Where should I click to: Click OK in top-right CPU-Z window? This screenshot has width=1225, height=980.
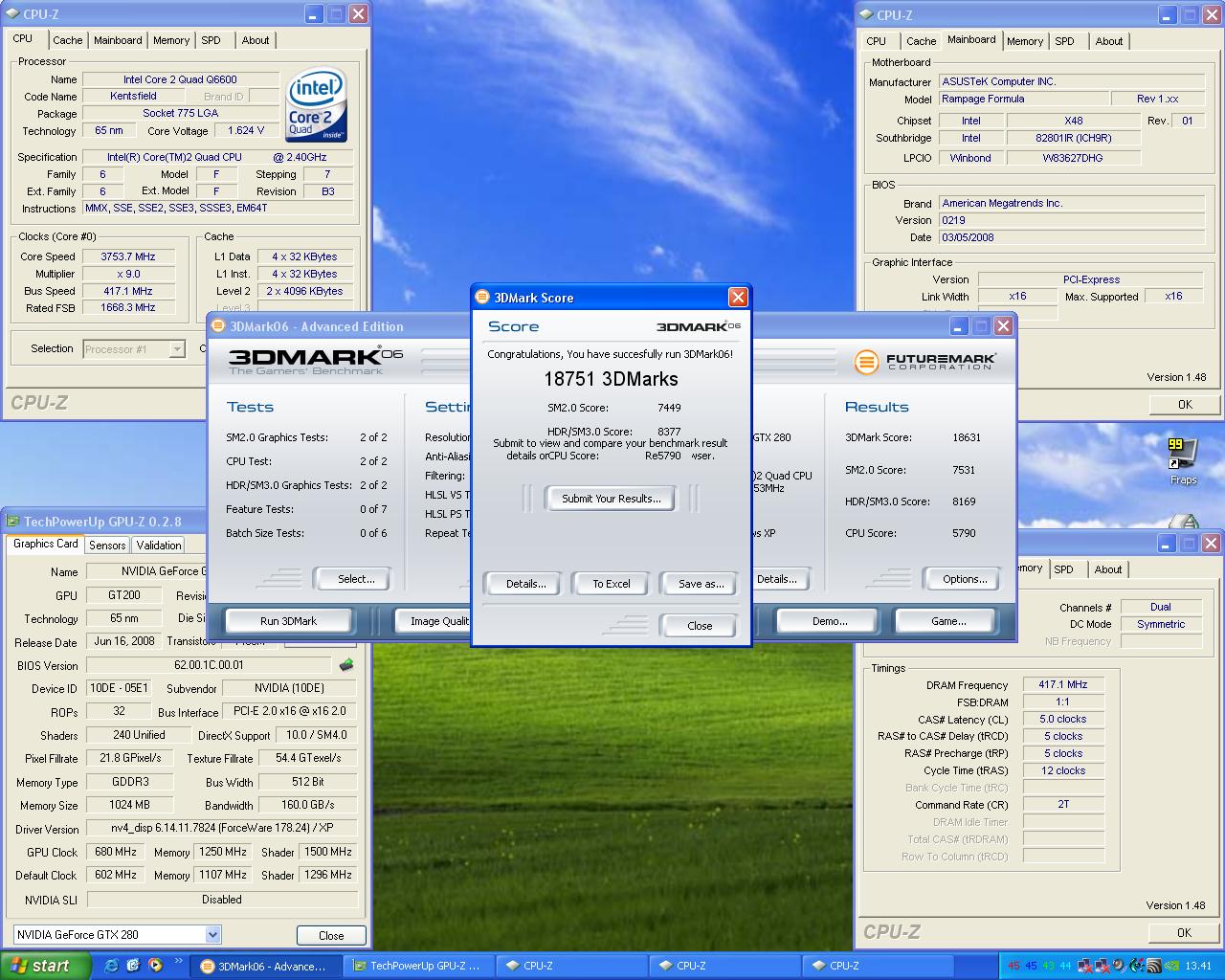tap(1185, 404)
